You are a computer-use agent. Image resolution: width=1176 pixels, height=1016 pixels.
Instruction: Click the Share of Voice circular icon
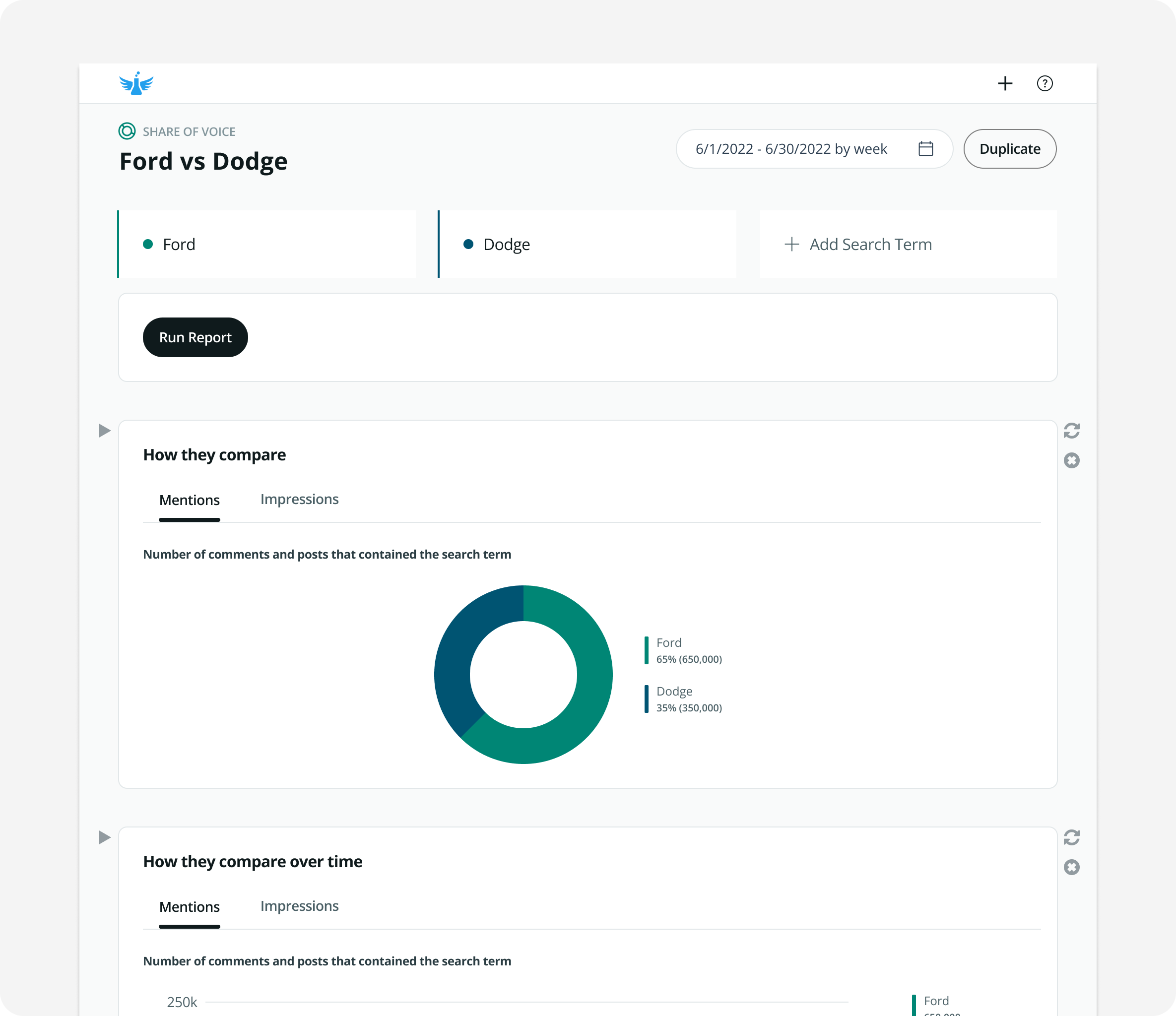click(127, 131)
